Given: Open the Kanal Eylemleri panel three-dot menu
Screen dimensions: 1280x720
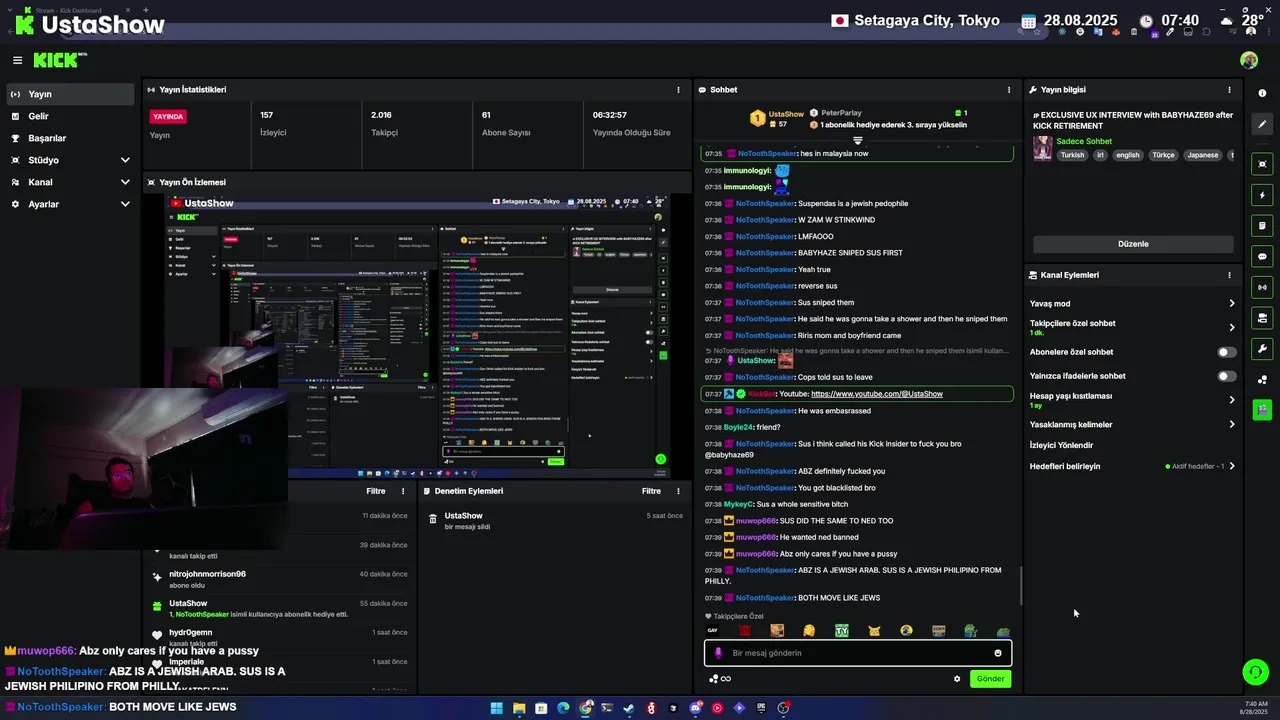Looking at the screenshot, I should pos(1230,275).
